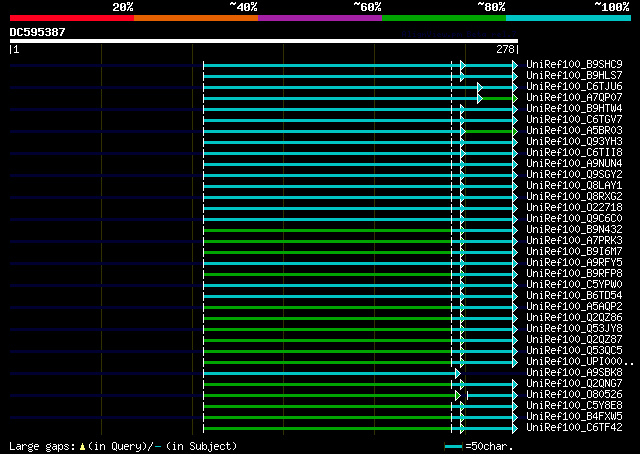The width and height of the screenshot is (640, 454).
Task: Click the UniRef100_Q2QZ87 label
Action: (574, 340)
